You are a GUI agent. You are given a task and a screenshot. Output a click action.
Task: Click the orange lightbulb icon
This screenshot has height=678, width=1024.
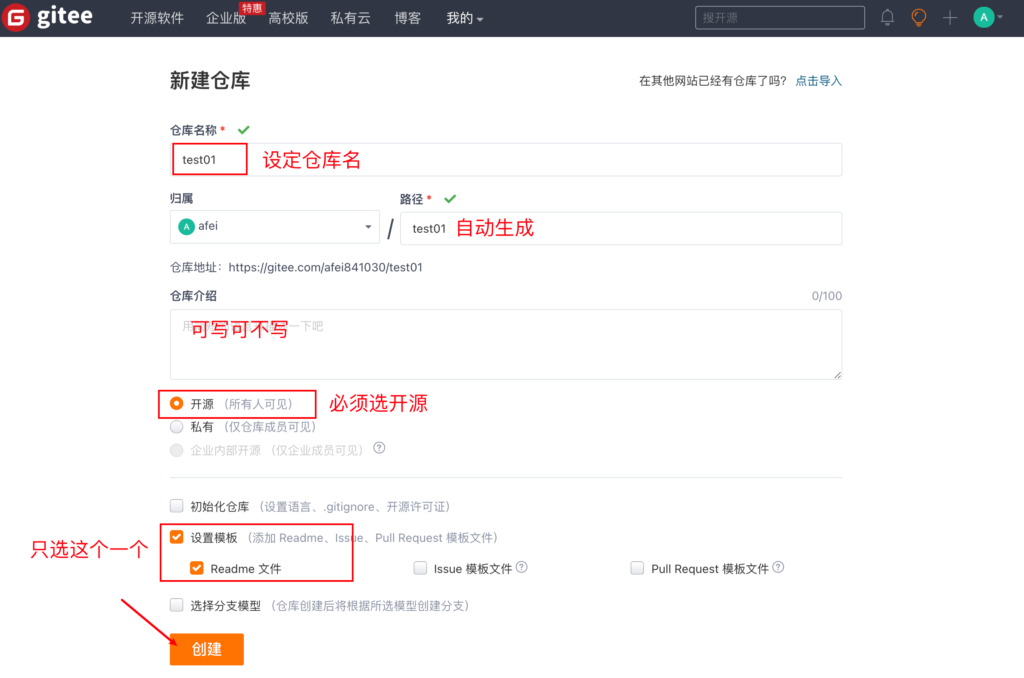pos(918,18)
